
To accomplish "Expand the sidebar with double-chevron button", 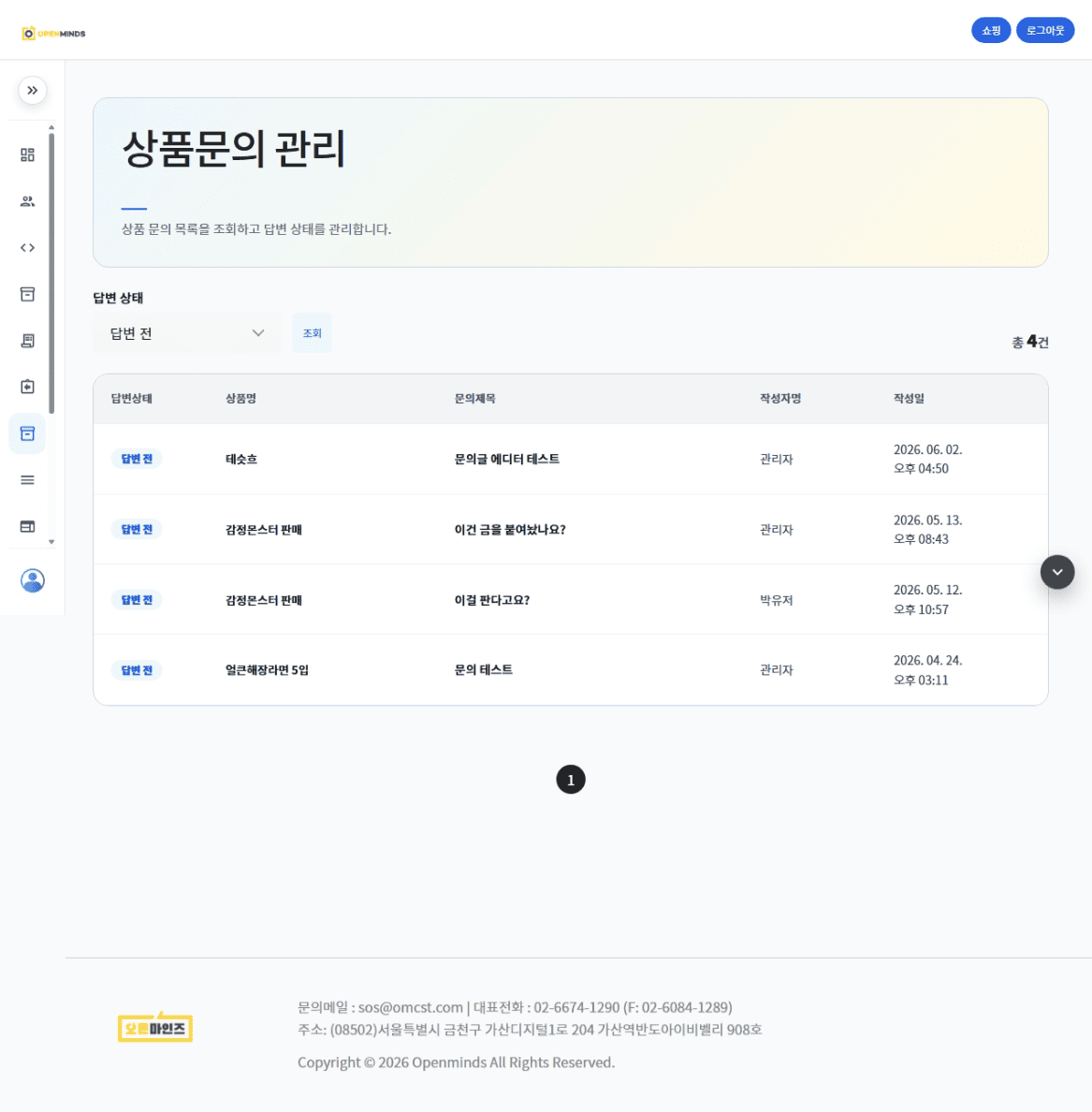I will [33, 91].
